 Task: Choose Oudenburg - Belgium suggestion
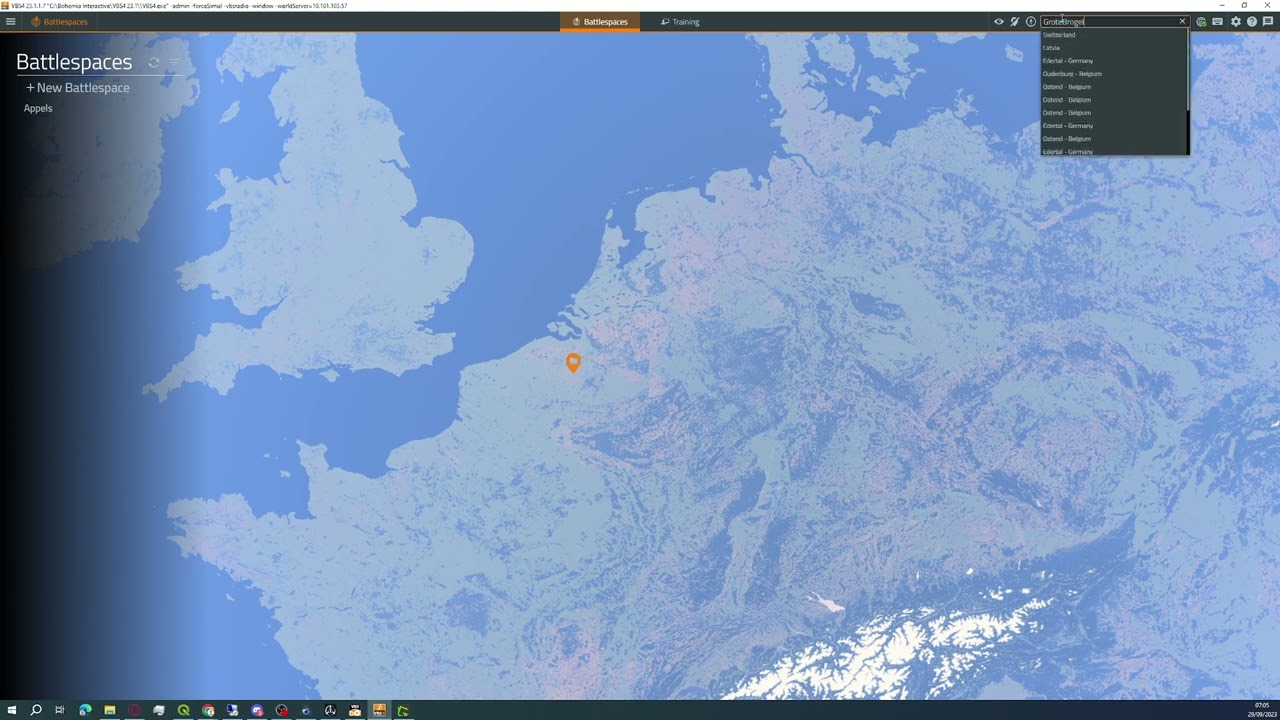pyautogui.click(x=1114, y=74)
